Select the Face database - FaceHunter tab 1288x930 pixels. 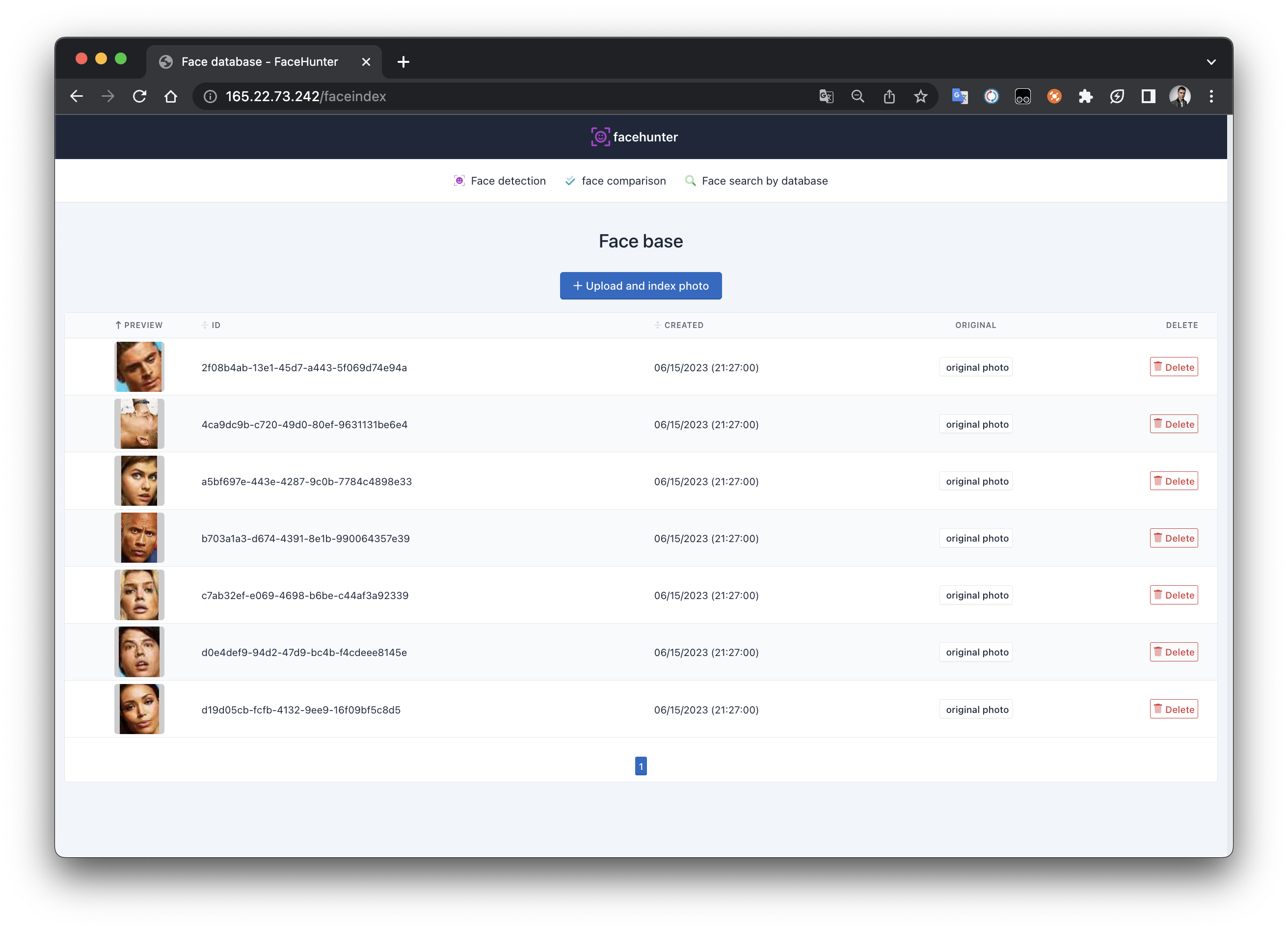(264, 62)
